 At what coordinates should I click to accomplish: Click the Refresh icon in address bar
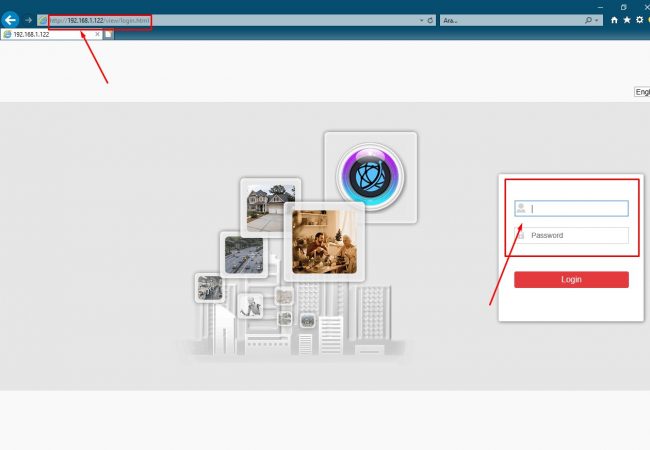click(430, 20)
